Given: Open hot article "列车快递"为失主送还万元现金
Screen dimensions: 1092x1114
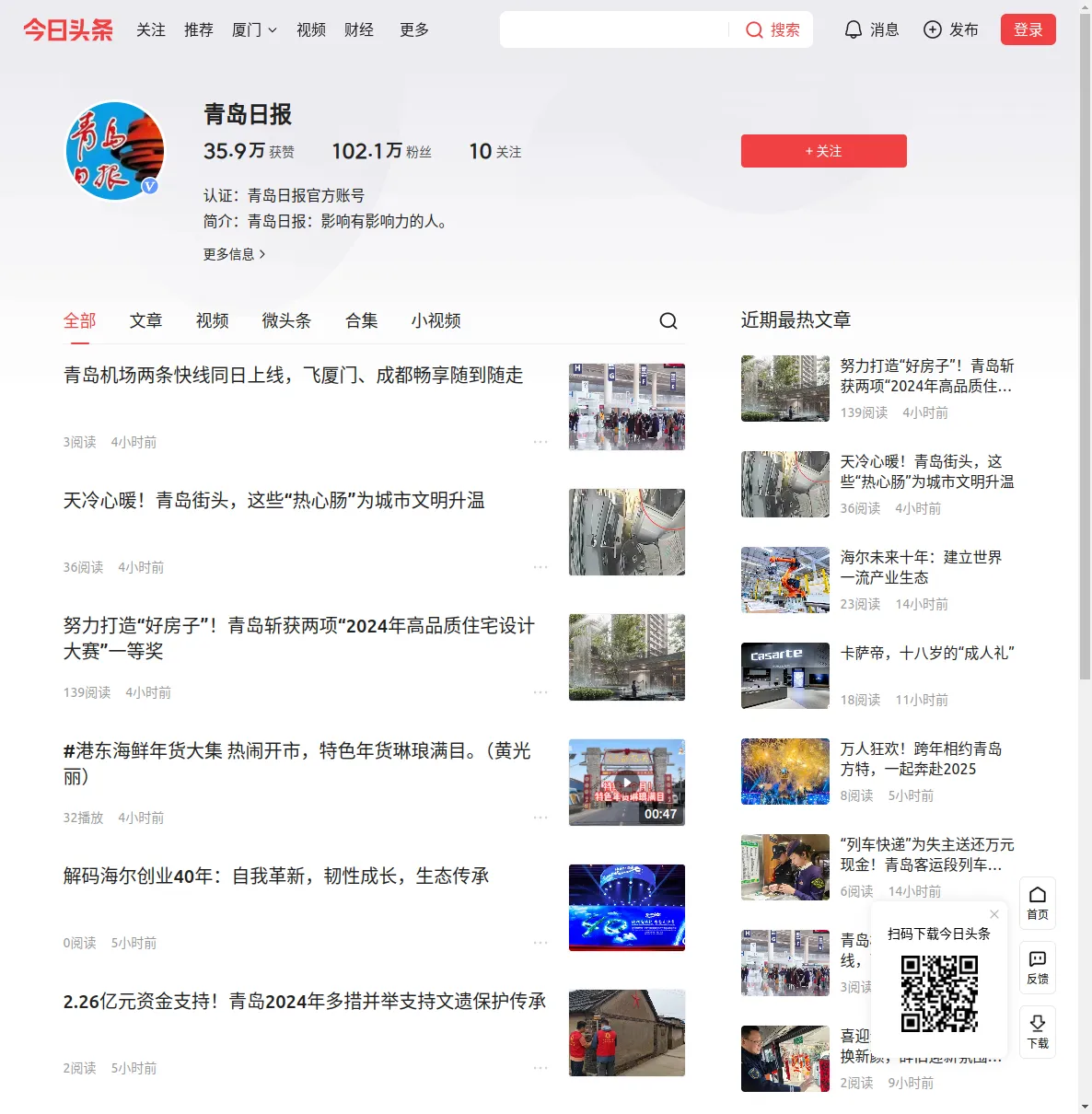Looking at the screenshot, I should click(927, 854).
